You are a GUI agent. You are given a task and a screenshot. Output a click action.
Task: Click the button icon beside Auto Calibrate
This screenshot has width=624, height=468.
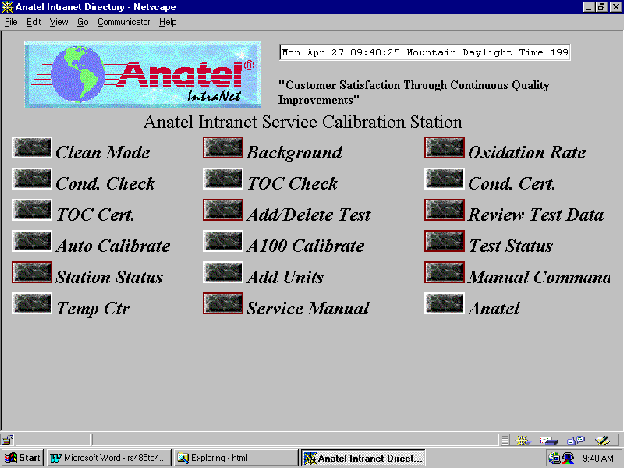(32, 241)
